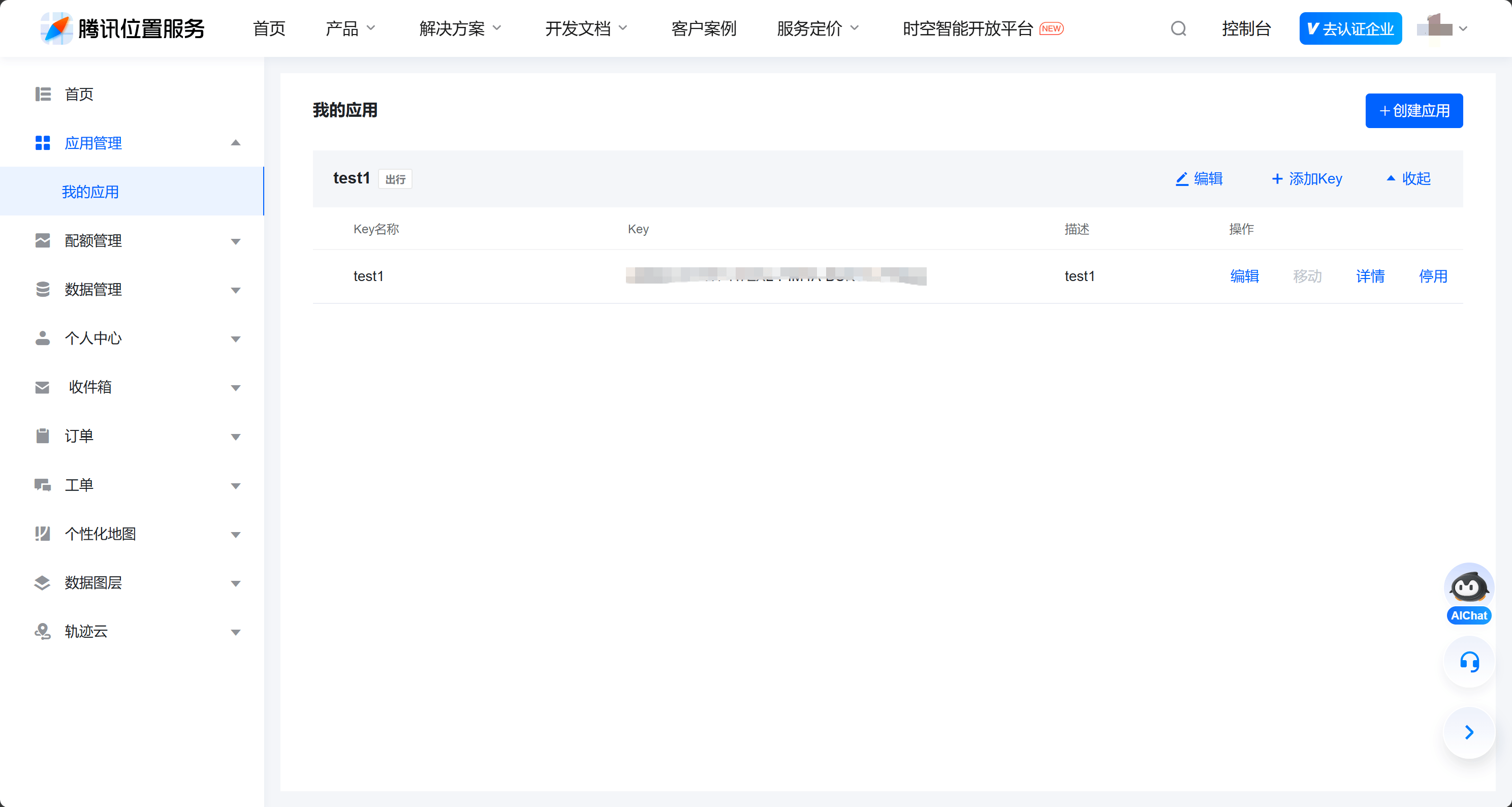This screenshot has width=1512, height=807.
Task: Click the 数据管理 database icon
Action: point(42,289)
